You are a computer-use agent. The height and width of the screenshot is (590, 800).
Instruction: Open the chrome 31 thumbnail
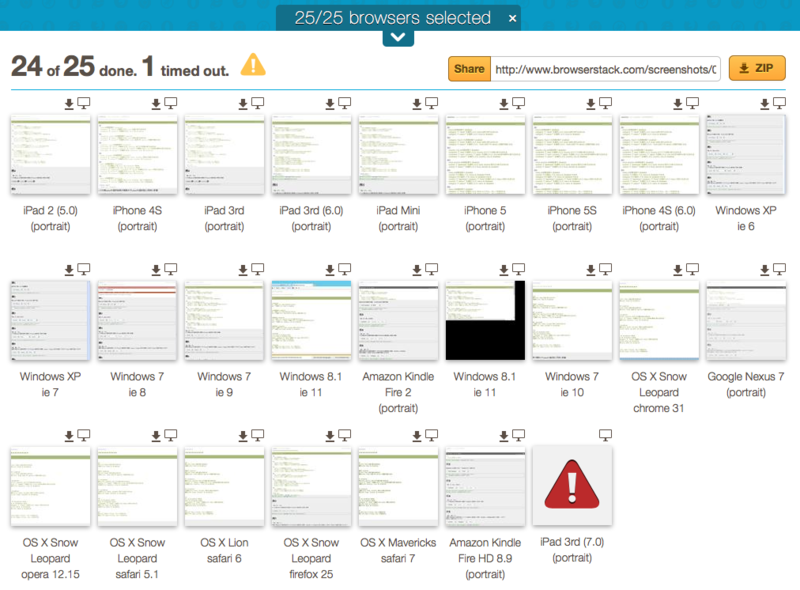[x=659, y=321]
